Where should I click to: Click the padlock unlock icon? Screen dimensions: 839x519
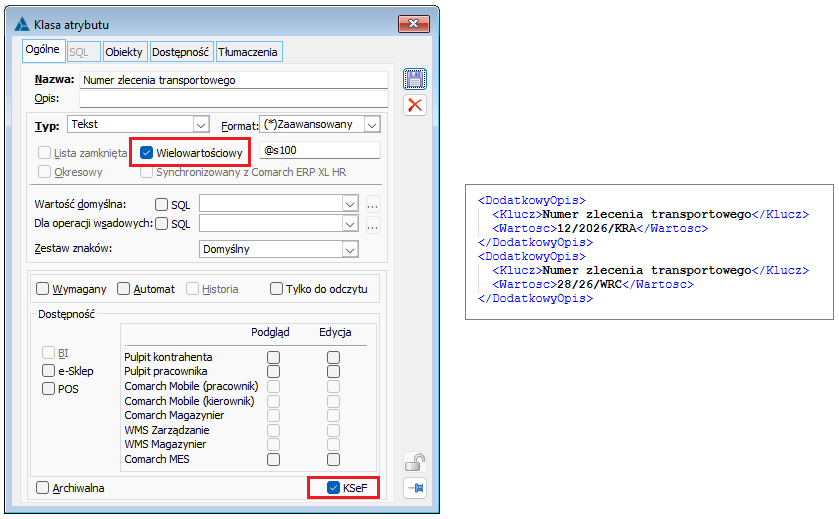415,462
